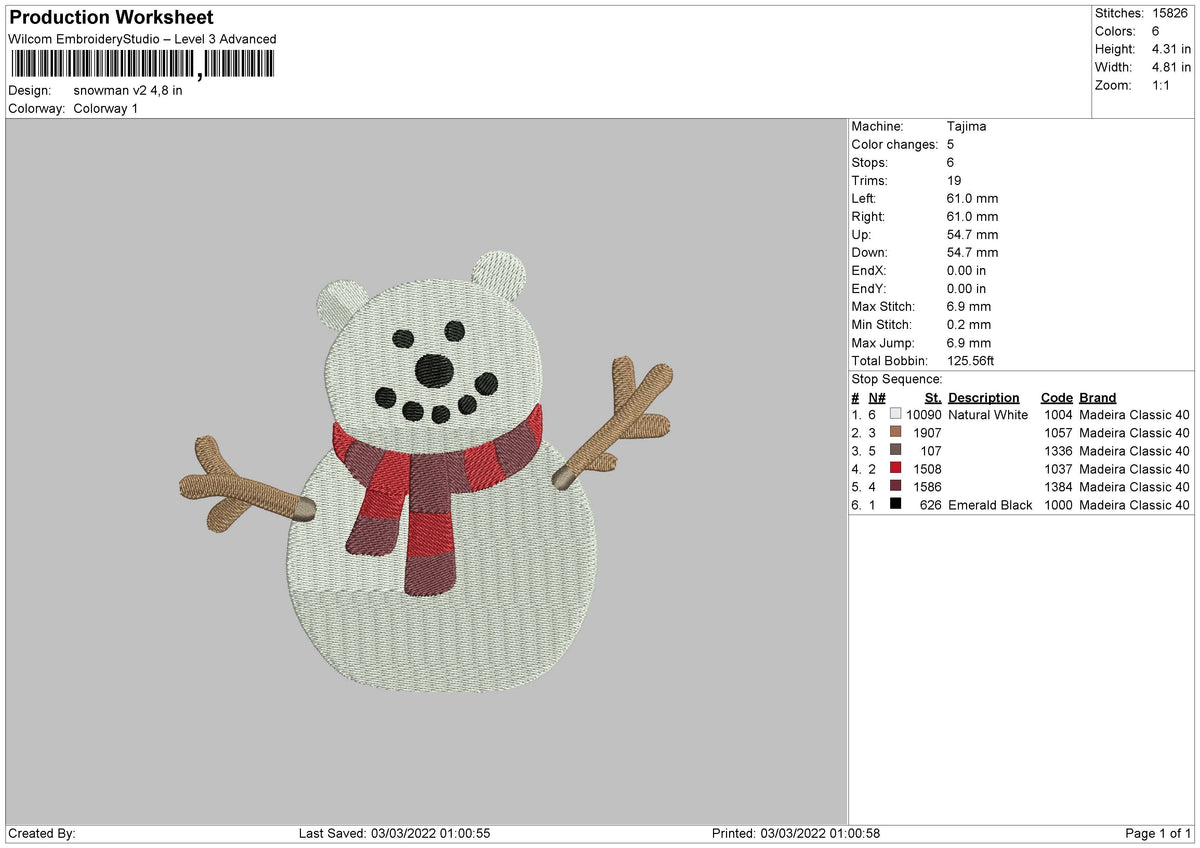1200x848 pixels.
Task: Click the red thread swatch for code 1037
Action: pyautogui.click(x=896, y=469)
